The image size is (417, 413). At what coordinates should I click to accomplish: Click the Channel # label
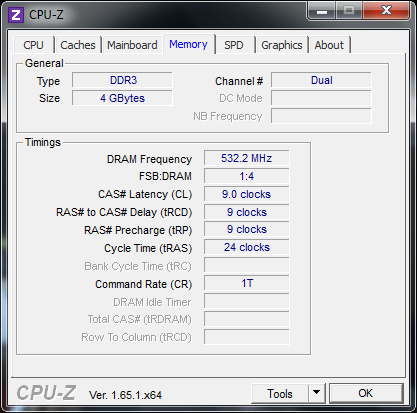(239, 81)
